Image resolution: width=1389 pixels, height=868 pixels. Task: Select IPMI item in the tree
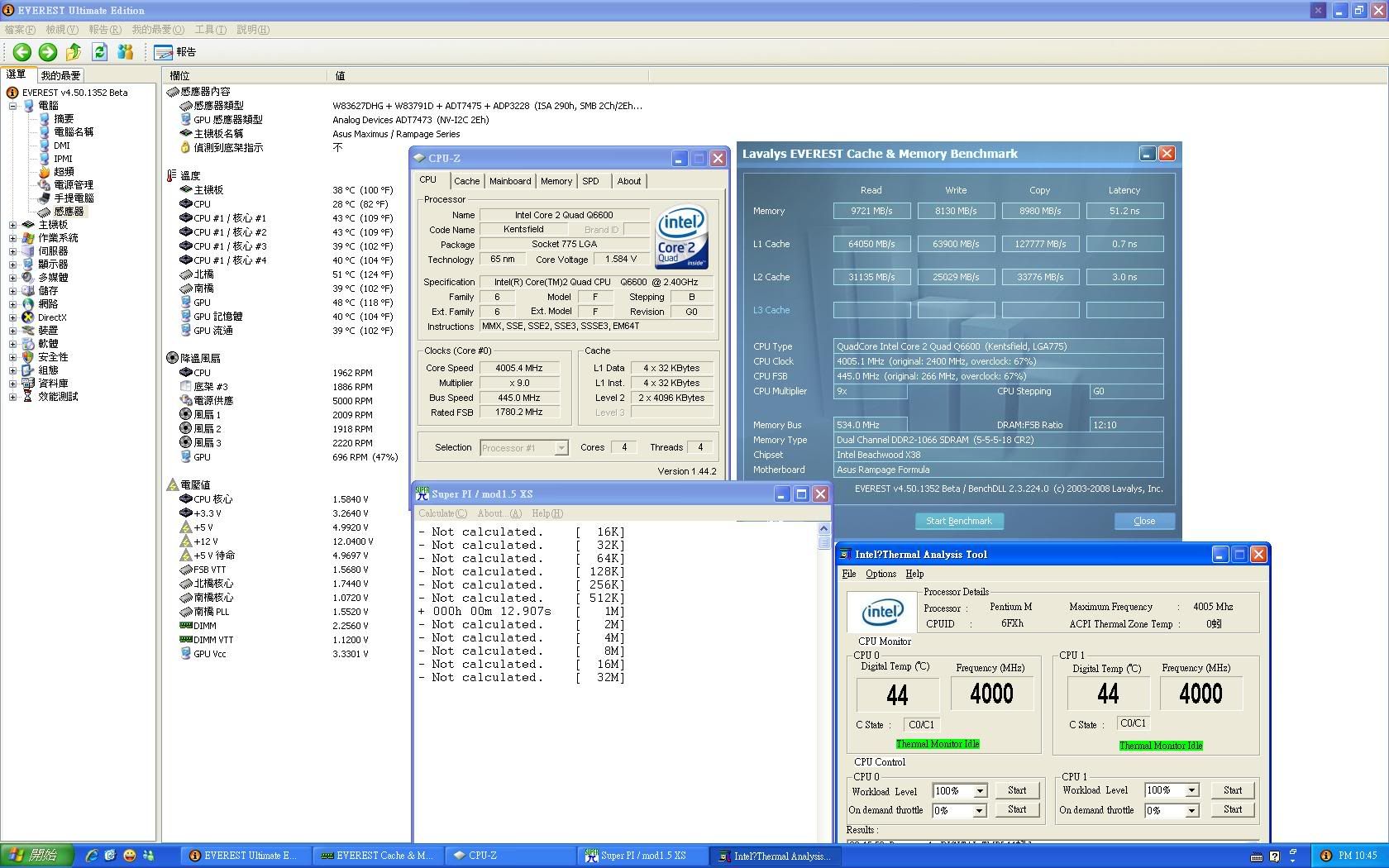pyautogui.click(x=63, y=159)
